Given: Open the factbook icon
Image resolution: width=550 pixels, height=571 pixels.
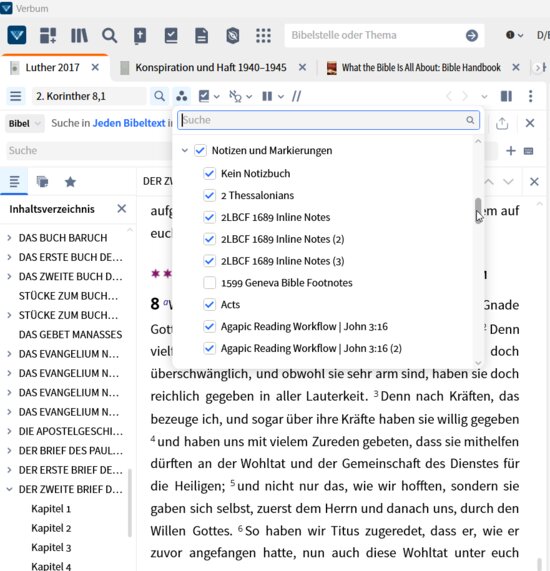Looking at the screenshot, I should pyautogui.click(x=140, y=35).
